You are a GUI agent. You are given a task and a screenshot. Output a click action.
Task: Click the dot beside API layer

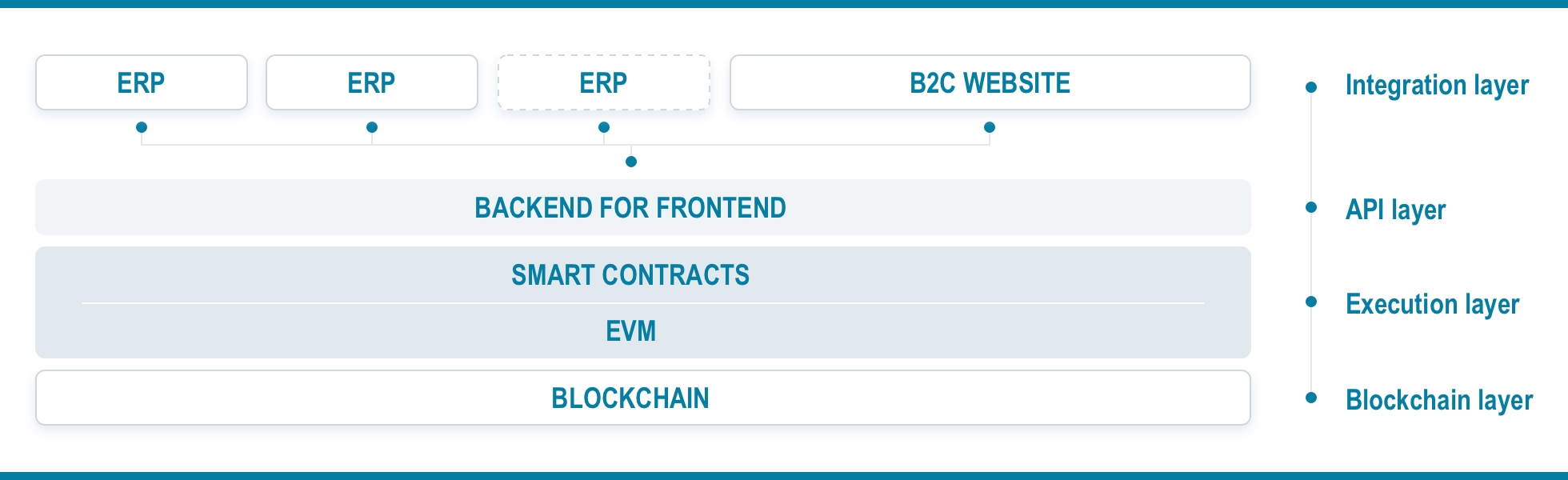click(1311, 207)
